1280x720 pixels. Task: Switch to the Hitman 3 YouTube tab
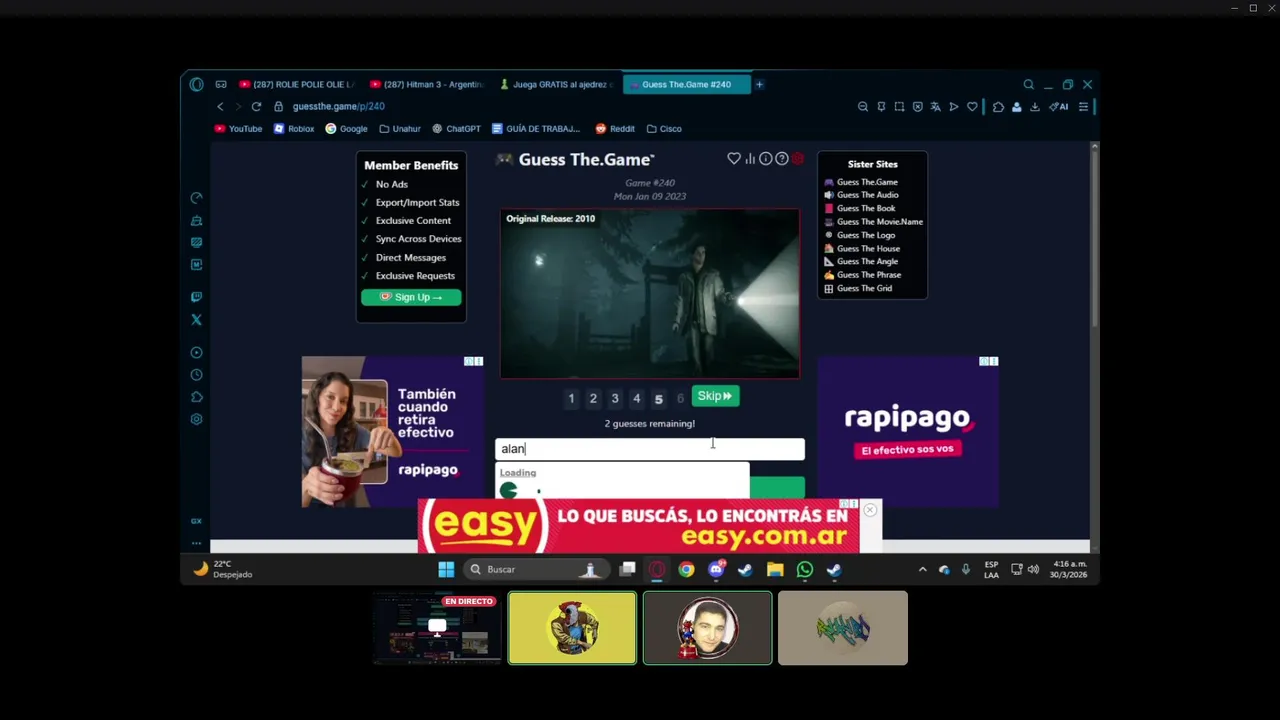click(x=427, y=85)
